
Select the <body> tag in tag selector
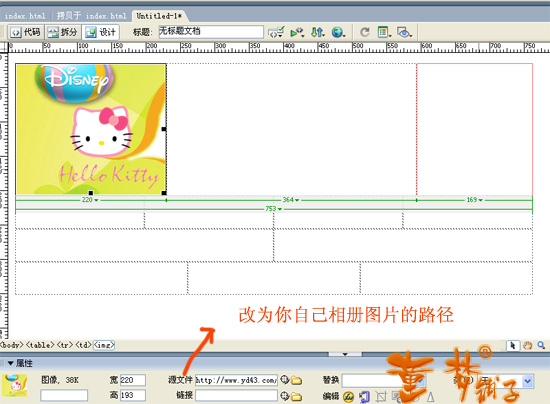[x=12, y=345]
